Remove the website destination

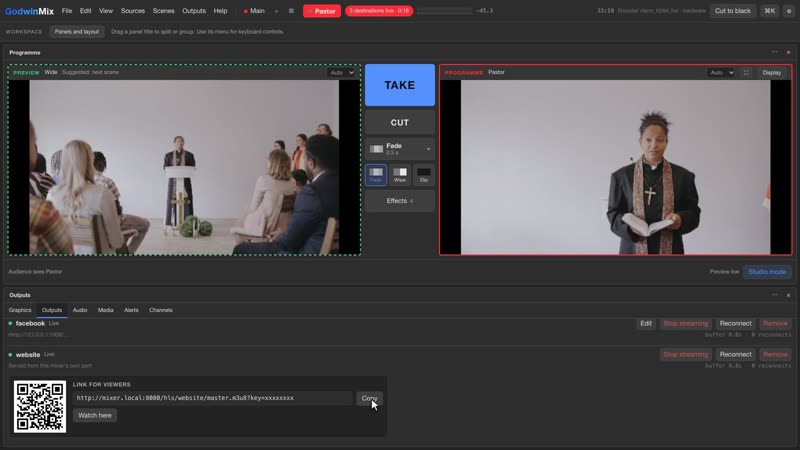(775, 355)
